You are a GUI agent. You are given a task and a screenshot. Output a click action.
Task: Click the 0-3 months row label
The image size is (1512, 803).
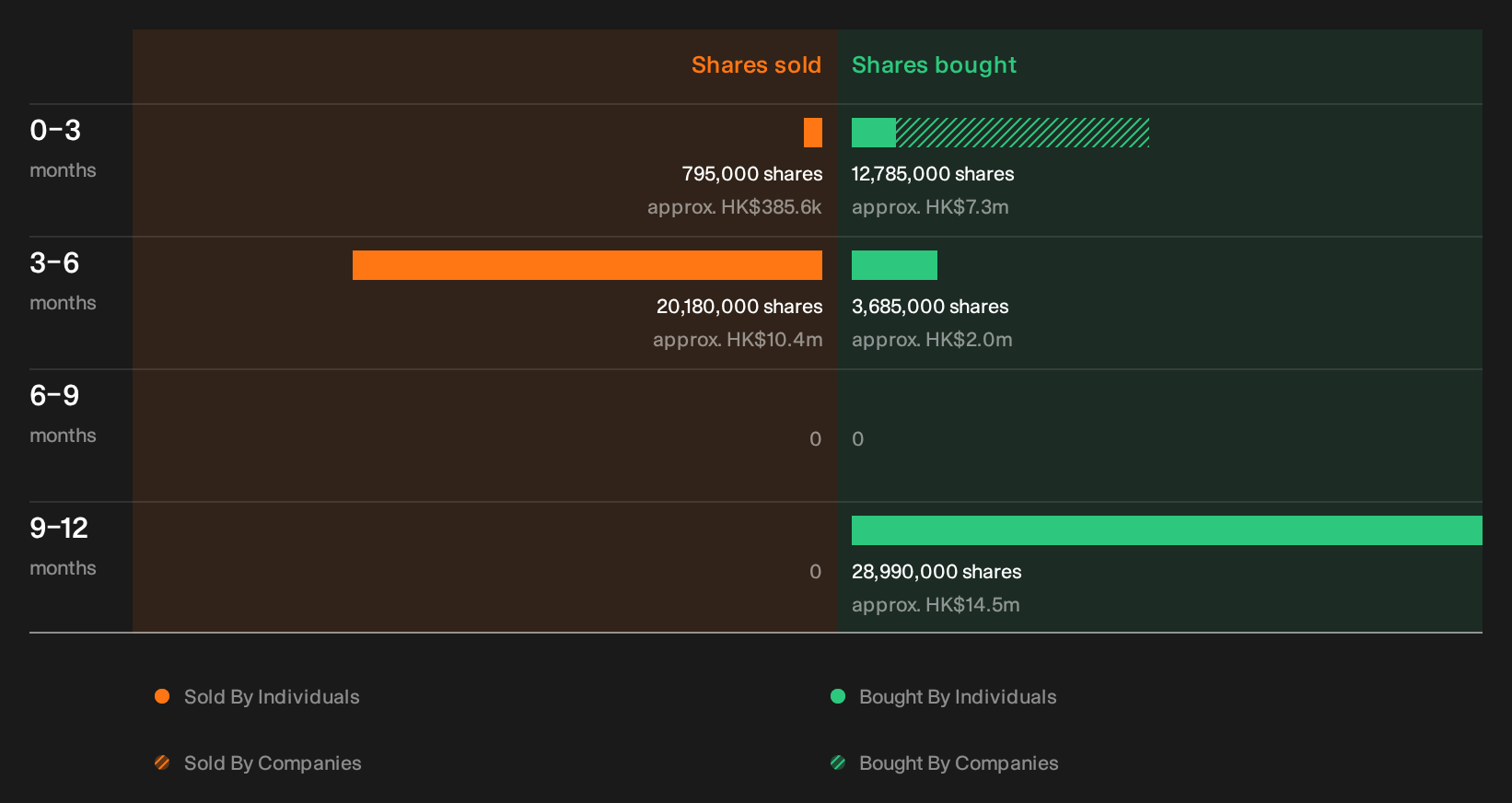63,148
